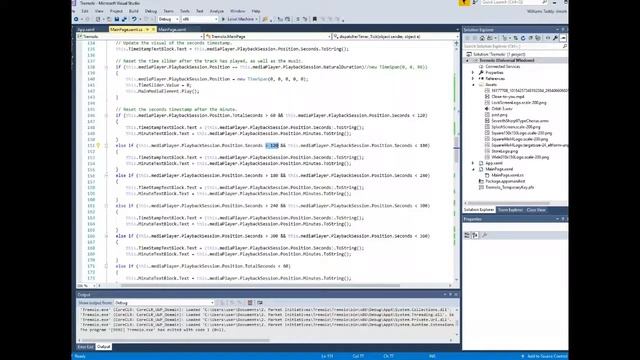640x360 pixels.
Task: Click the Undo arrow in the toolbar
Action: click(x=133, y=19)
